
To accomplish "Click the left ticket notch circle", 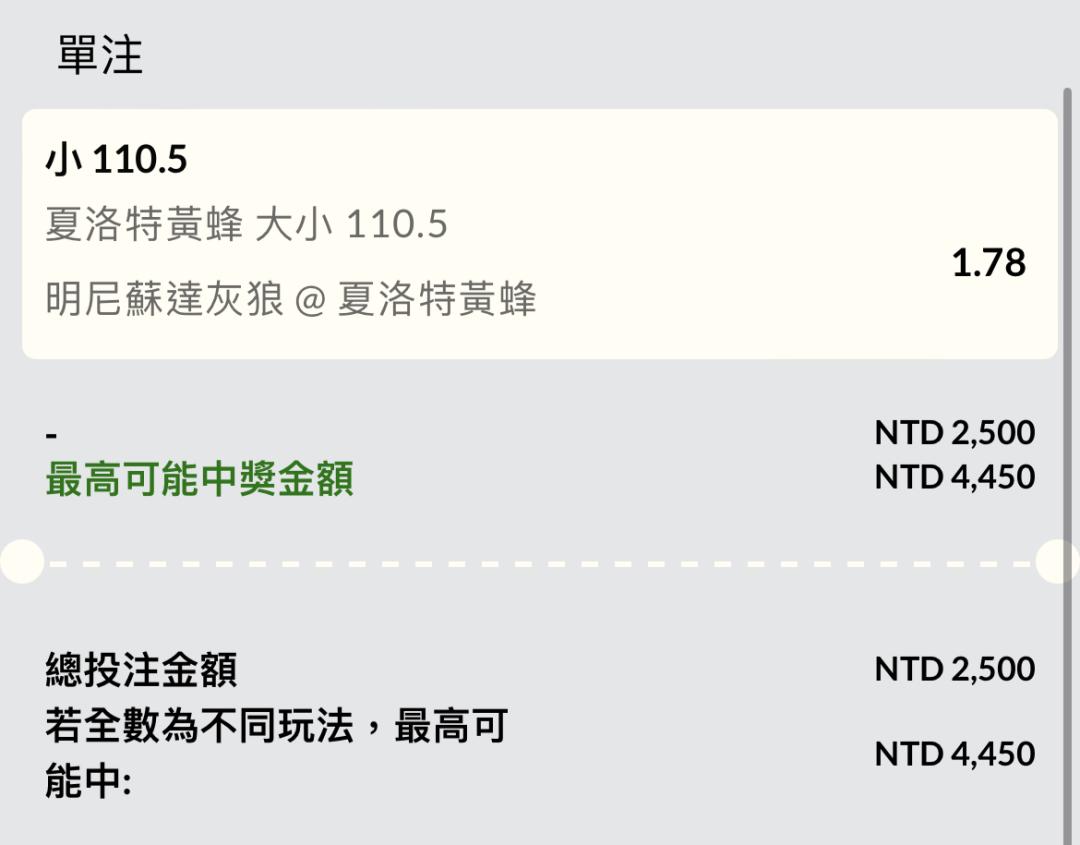I will point(22,562).
